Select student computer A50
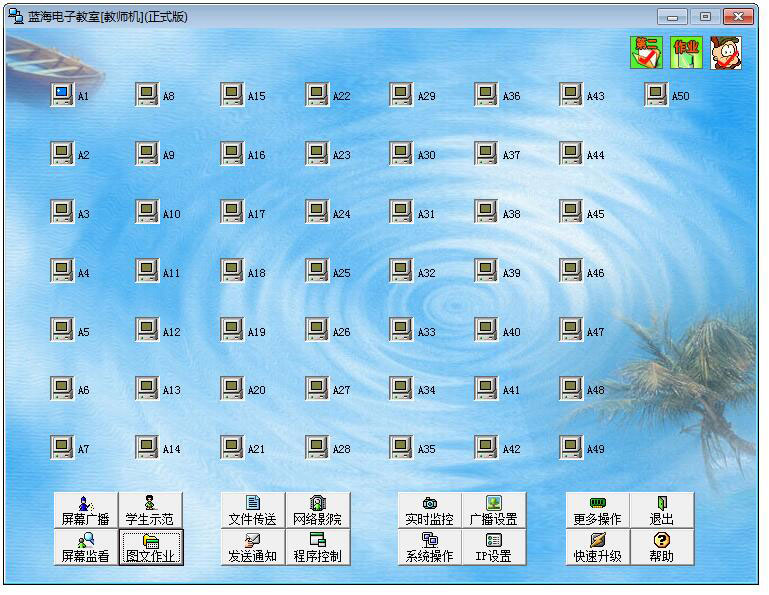The width and height of the screenshot is (769, 595). pyautogui.click(x=656, y=95)
